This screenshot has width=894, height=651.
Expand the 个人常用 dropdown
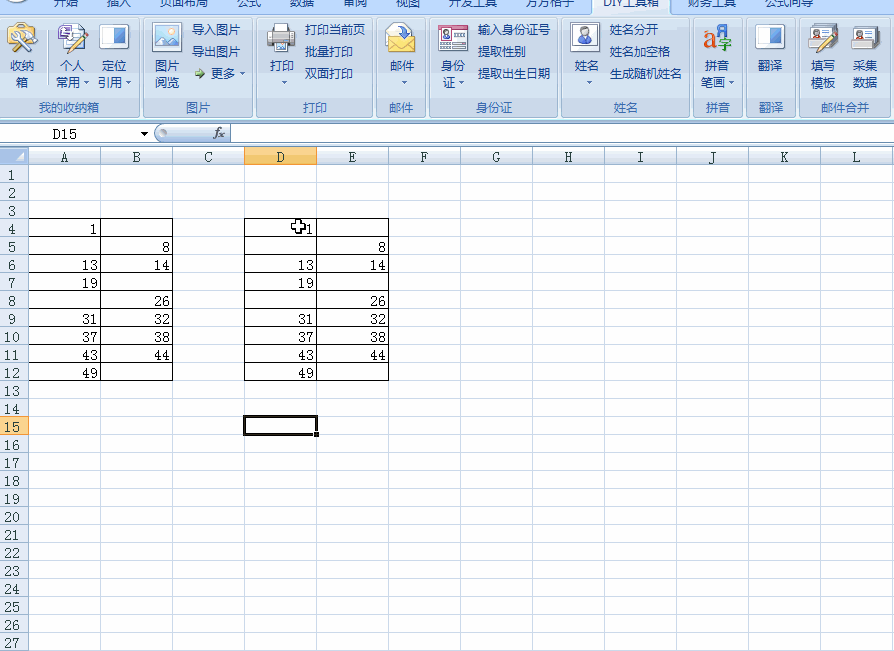click(72, 82)
